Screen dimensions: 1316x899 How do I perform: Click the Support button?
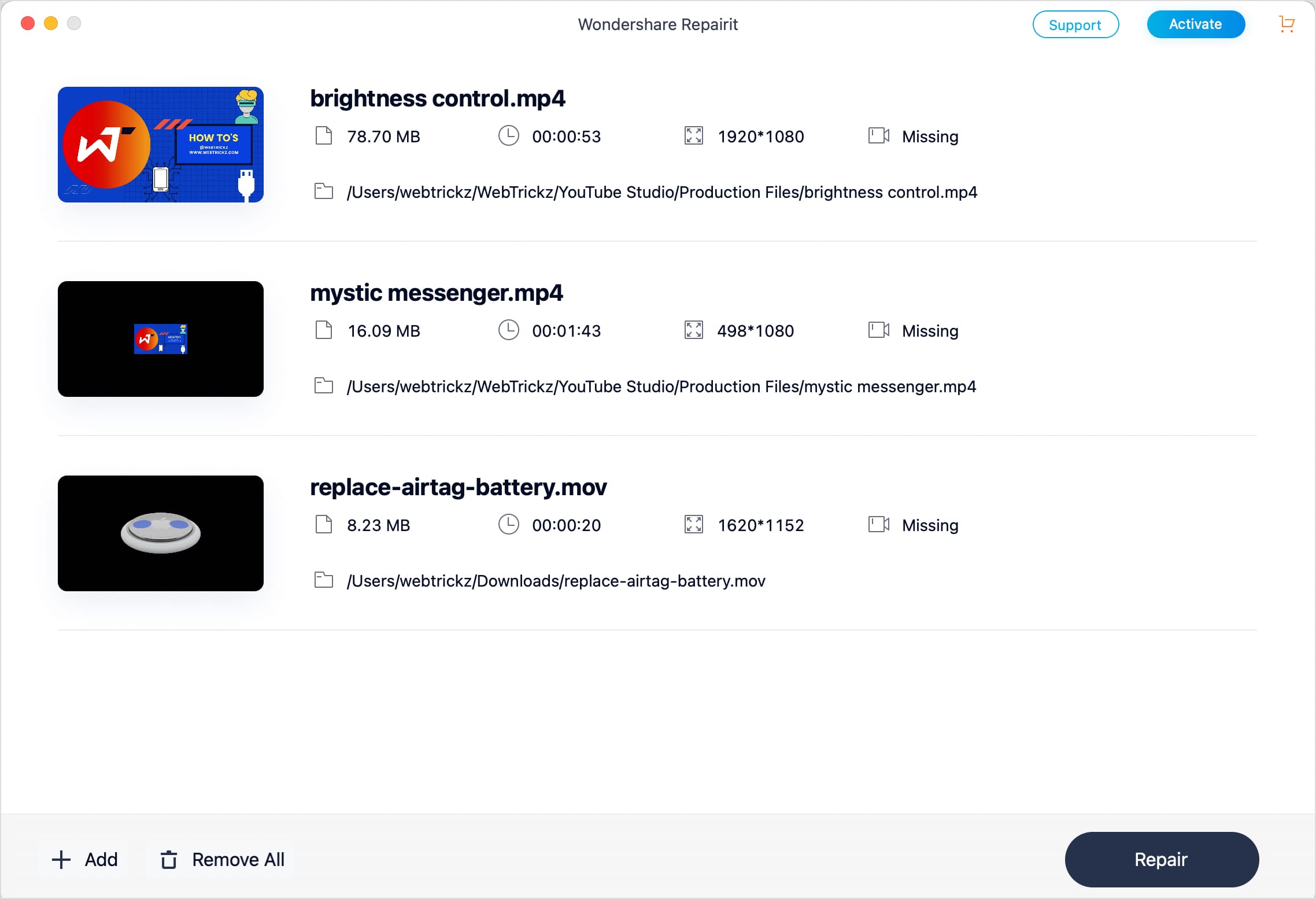[x=1075, y=24]
